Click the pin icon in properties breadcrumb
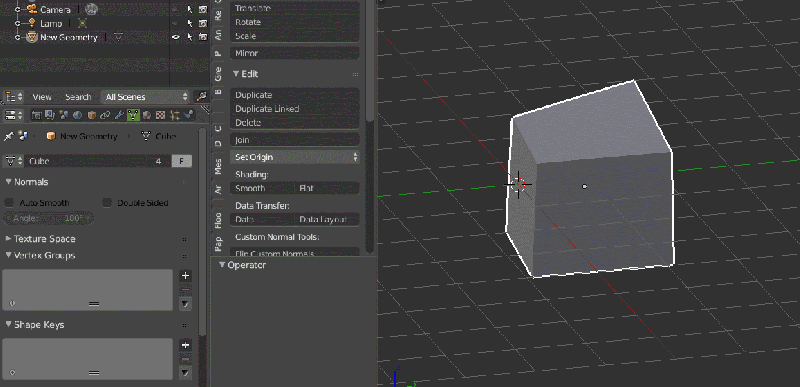 click(x=9, y=136)
